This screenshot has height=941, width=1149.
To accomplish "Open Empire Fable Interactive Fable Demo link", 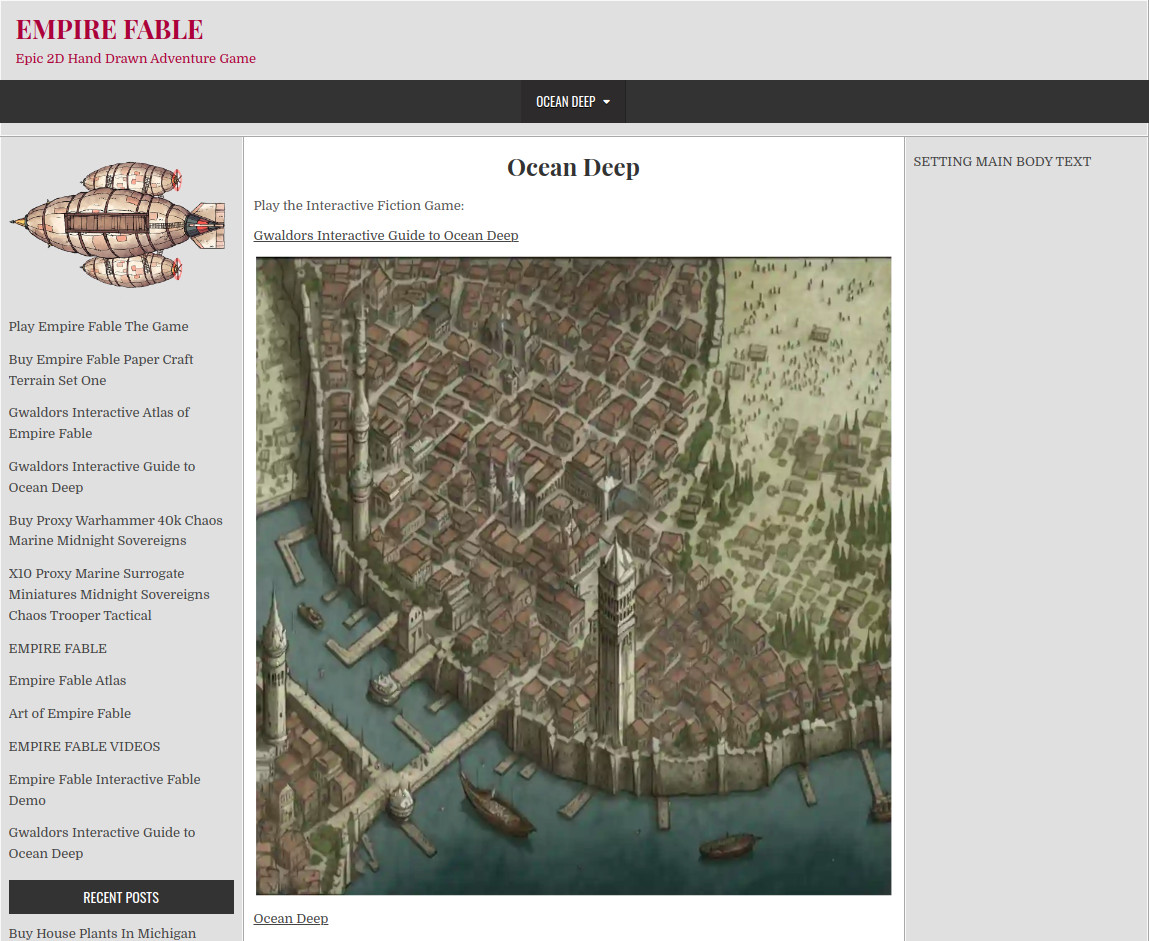I will tap(104, 789).
